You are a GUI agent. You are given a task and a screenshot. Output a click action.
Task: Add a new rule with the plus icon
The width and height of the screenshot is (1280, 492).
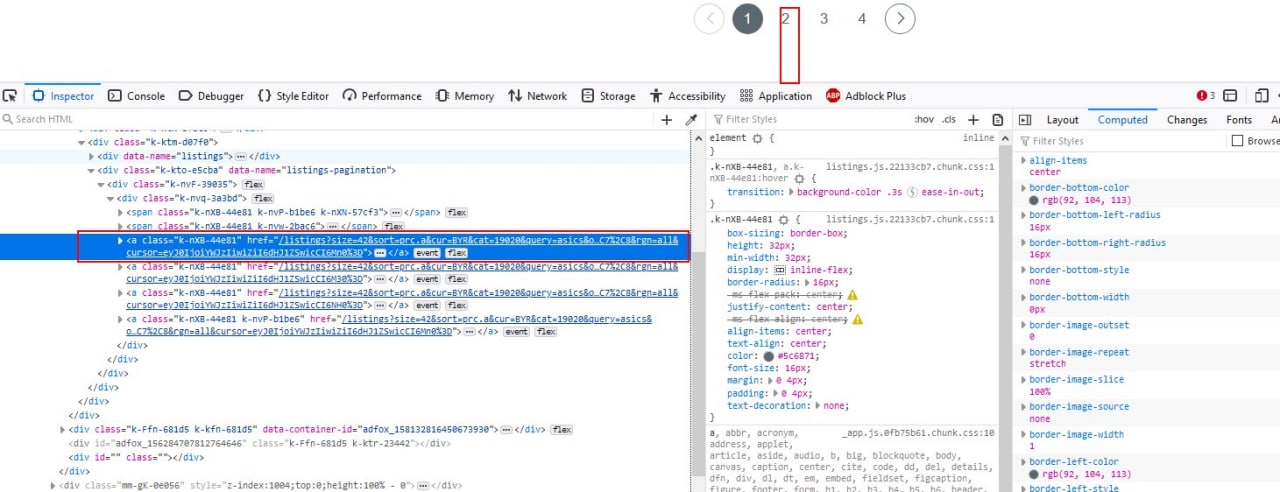(973, 120)
